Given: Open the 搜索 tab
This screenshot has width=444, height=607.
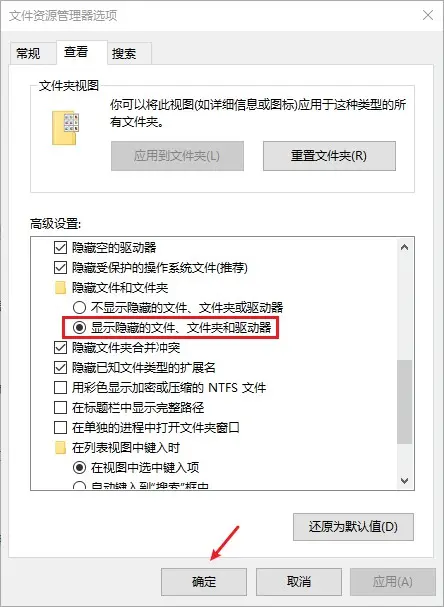Looking at the screenshot, I should 124,53.
